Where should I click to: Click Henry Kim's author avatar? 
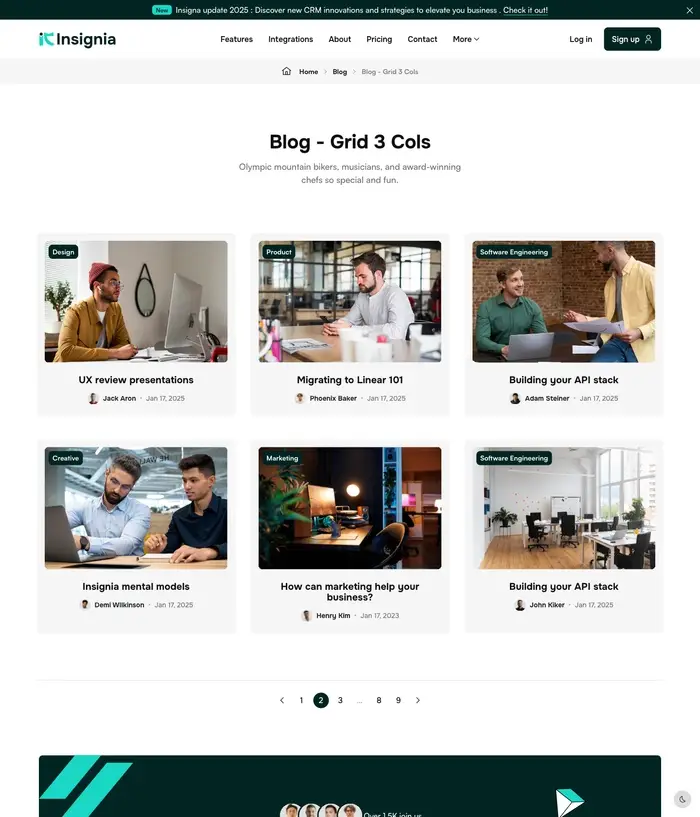[x=306, y=615]
